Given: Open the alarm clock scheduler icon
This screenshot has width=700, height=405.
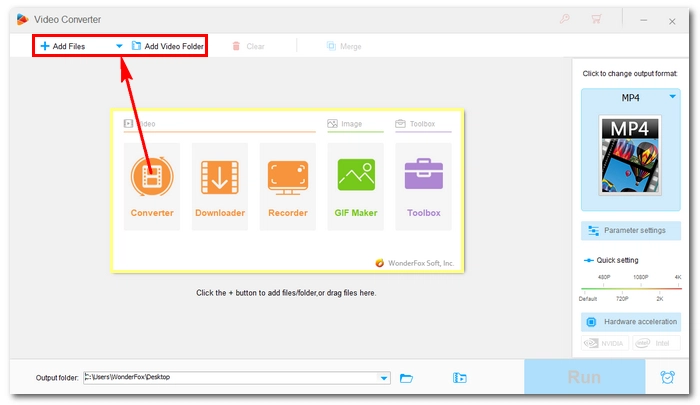Looking at the screenshot, I should point(667,377).
